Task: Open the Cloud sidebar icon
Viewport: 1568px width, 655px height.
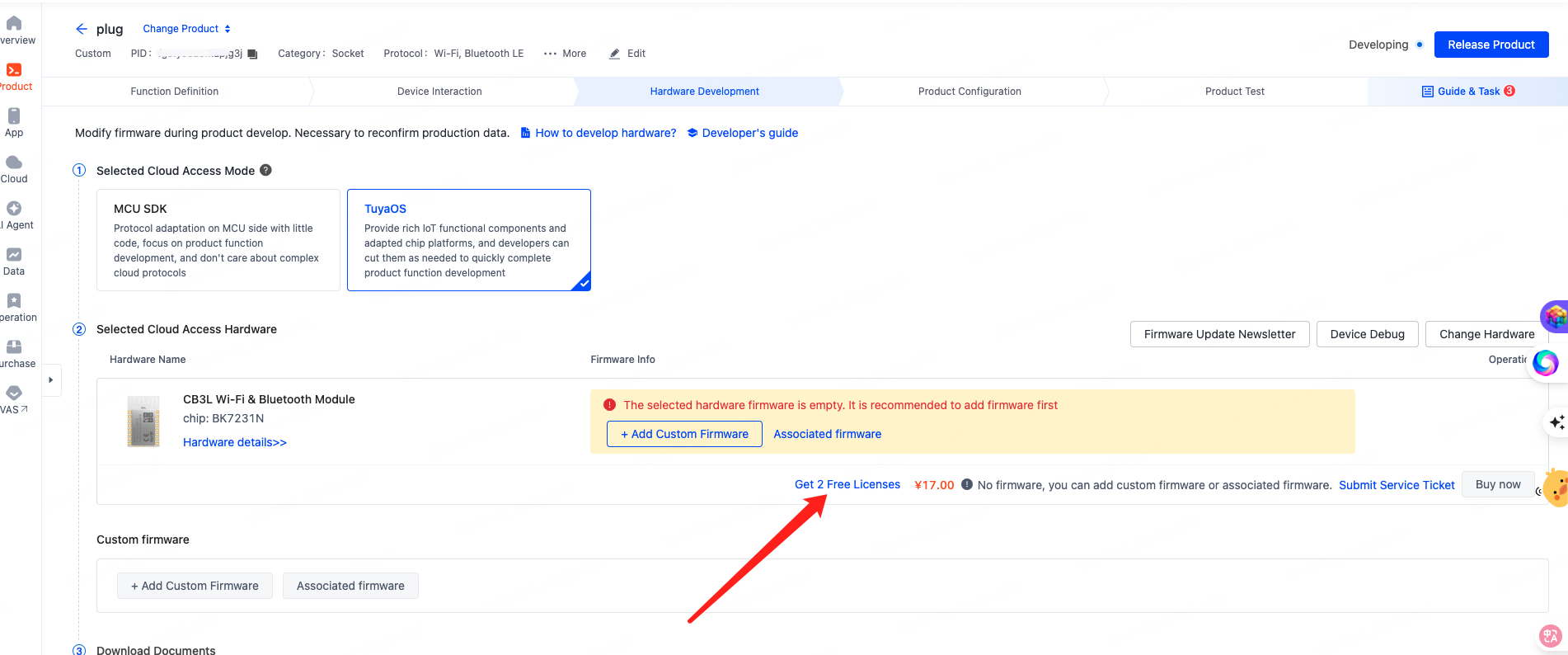Action: point(14,163)
